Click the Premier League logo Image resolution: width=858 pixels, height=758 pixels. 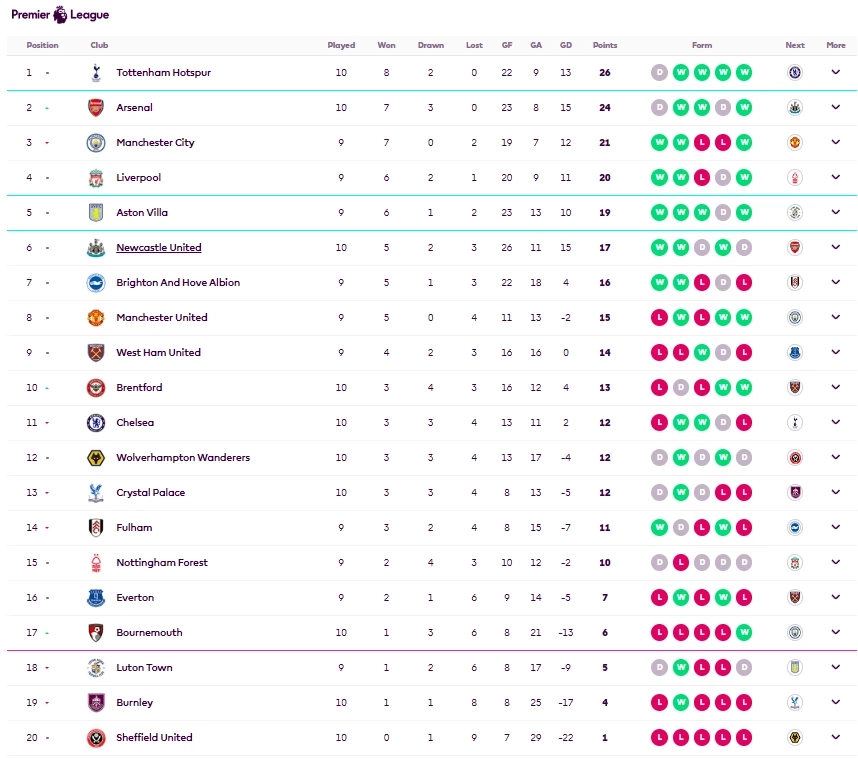coord(60,15)
